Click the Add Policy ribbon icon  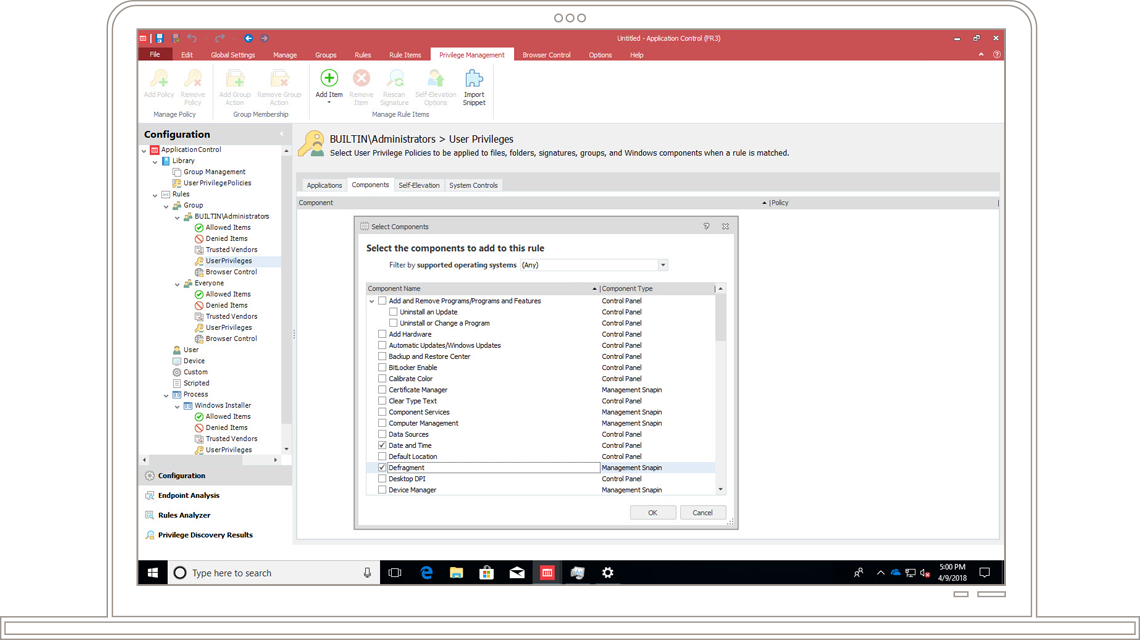(159, 79)
